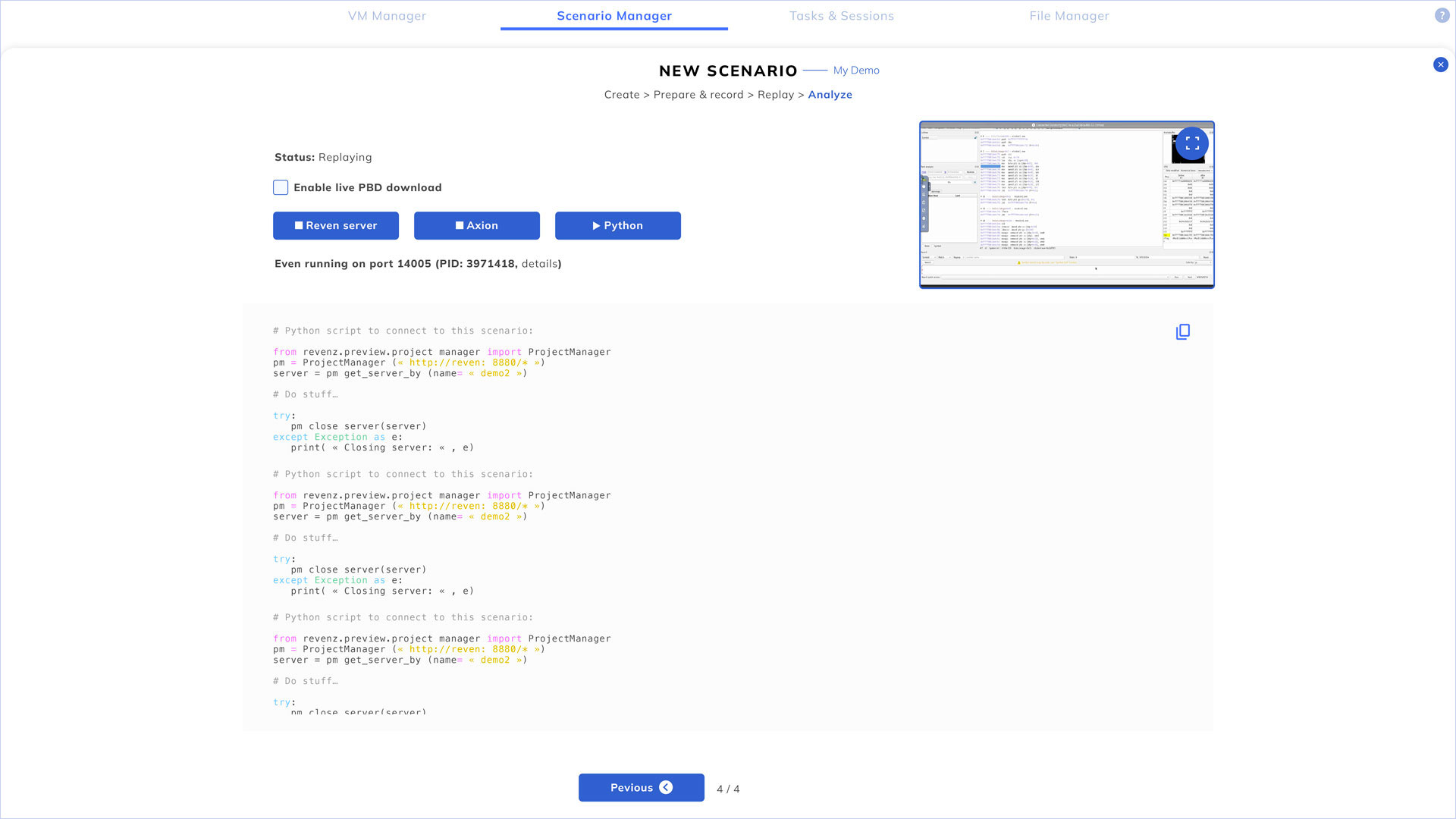Screen dimensions: 1456x819
Task: Go to the Prepare & record step
Action: tap(698, 95)
